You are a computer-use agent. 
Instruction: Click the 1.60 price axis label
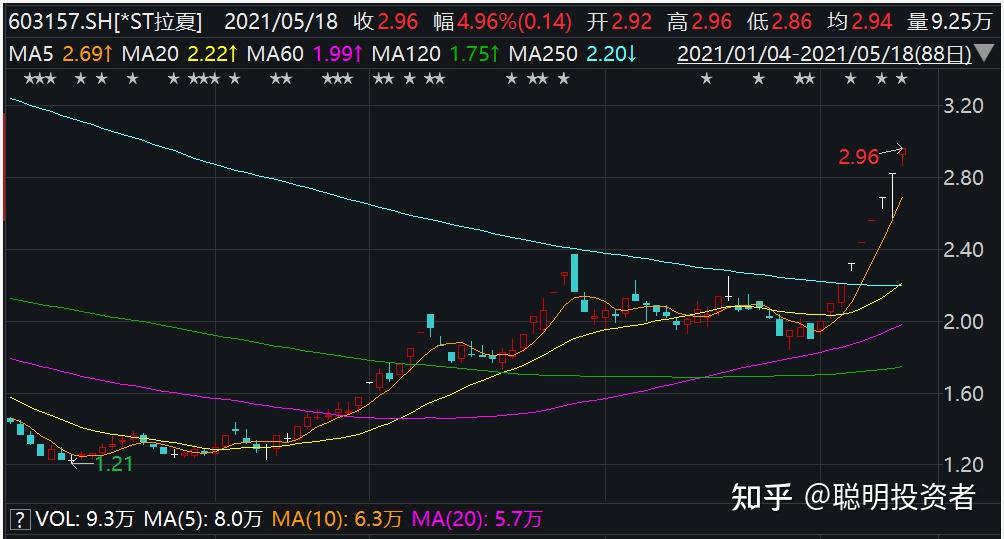pyautogui.click(x=964, y=393)
